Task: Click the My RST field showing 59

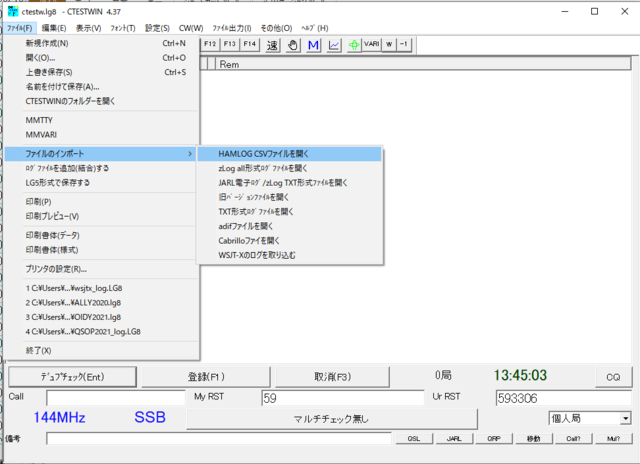Action: [x=343, y=398]
